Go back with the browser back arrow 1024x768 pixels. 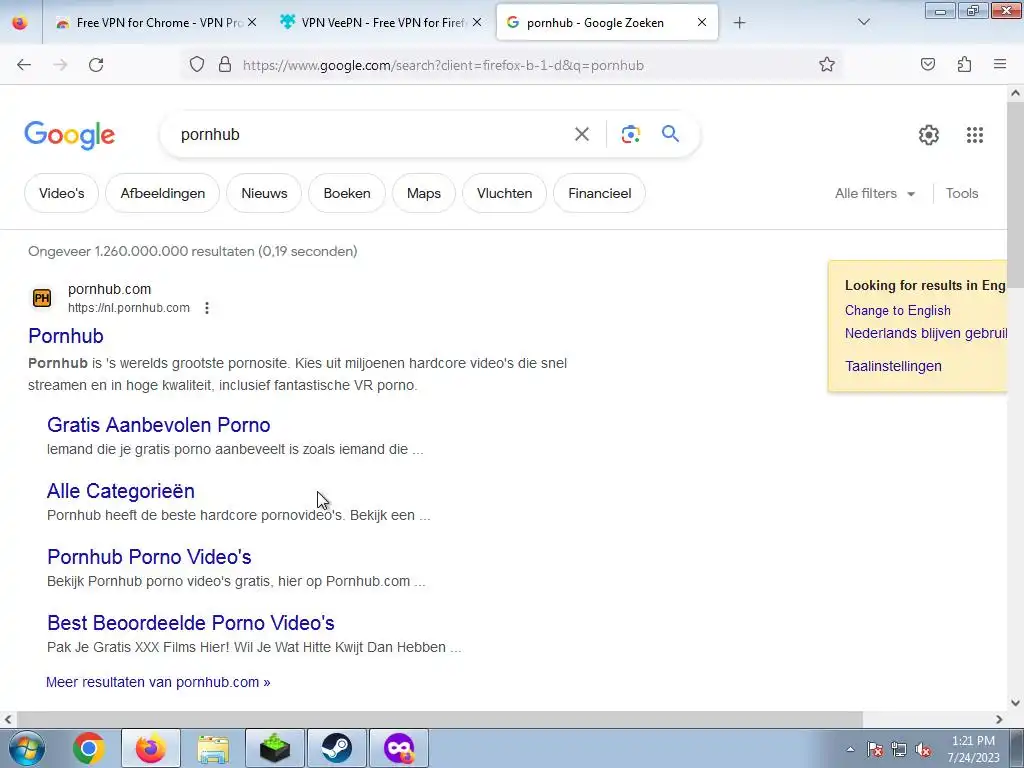[x=24, y=65]
